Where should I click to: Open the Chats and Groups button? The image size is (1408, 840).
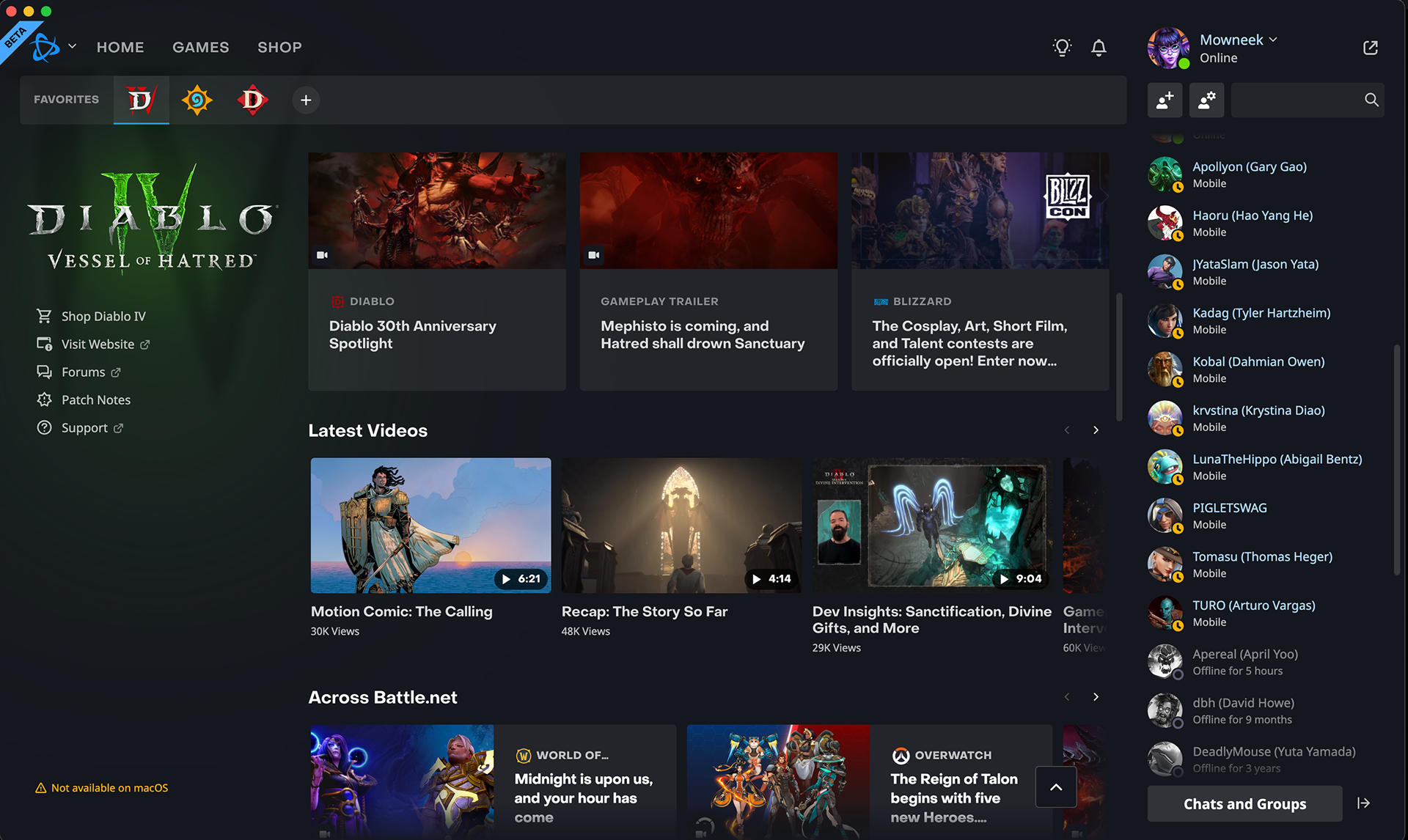pos(1244,803)
